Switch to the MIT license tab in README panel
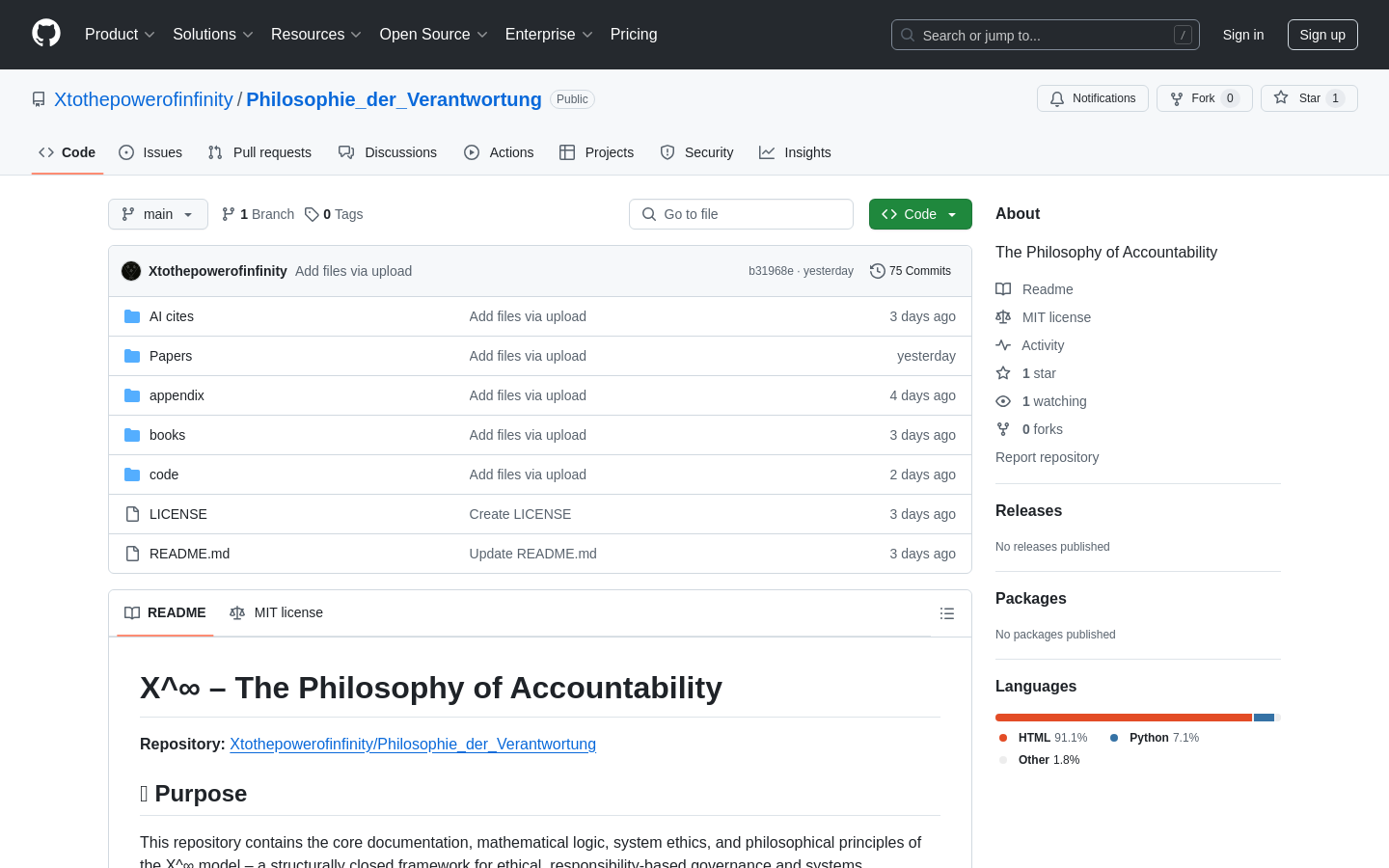This screenshot has height=868, width=1389. tap(277, 613)
